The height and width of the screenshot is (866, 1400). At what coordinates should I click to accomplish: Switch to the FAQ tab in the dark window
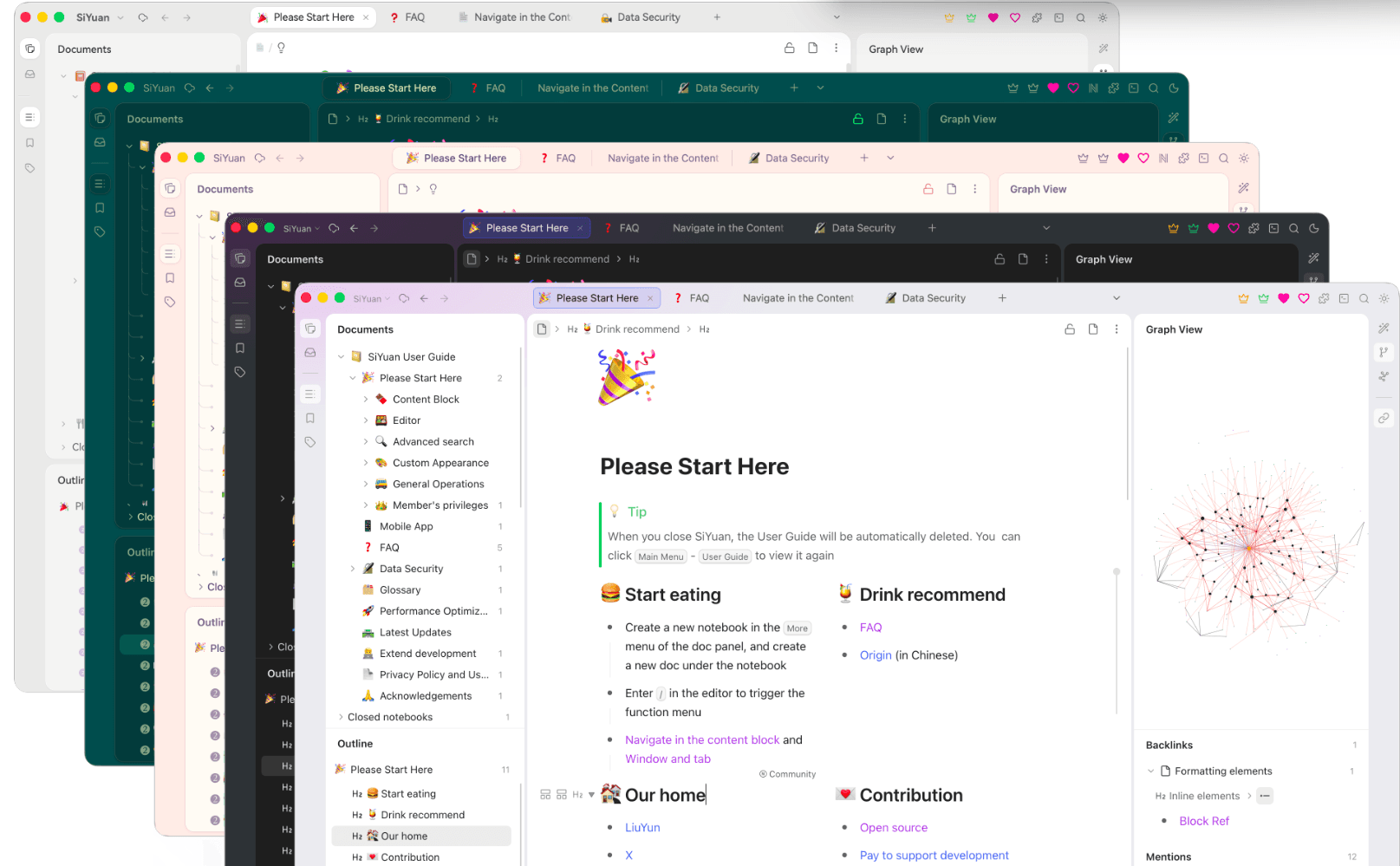click(x=622, y=228)
